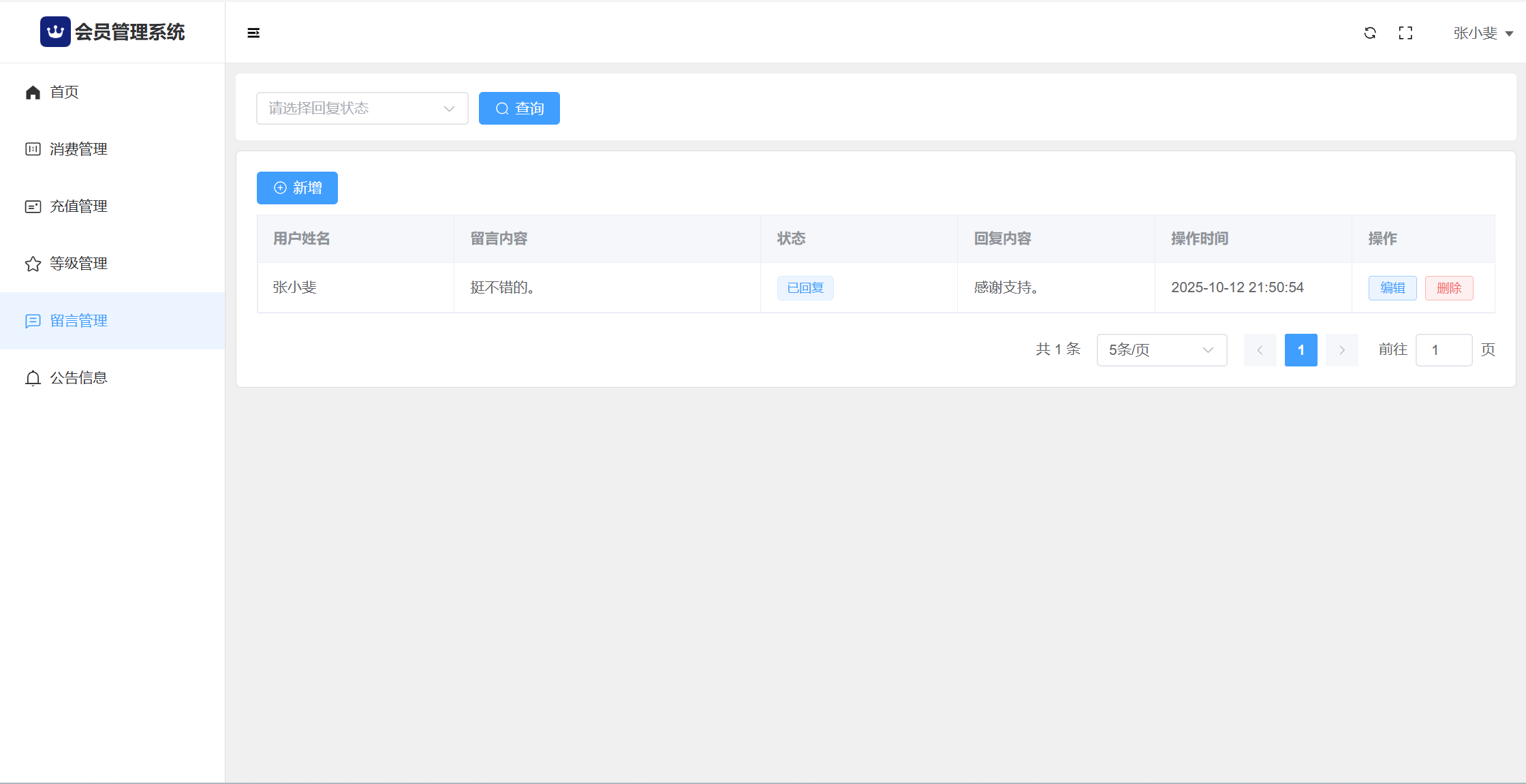Click 删除 for 张小斐's message

(x=1448, y=288)
